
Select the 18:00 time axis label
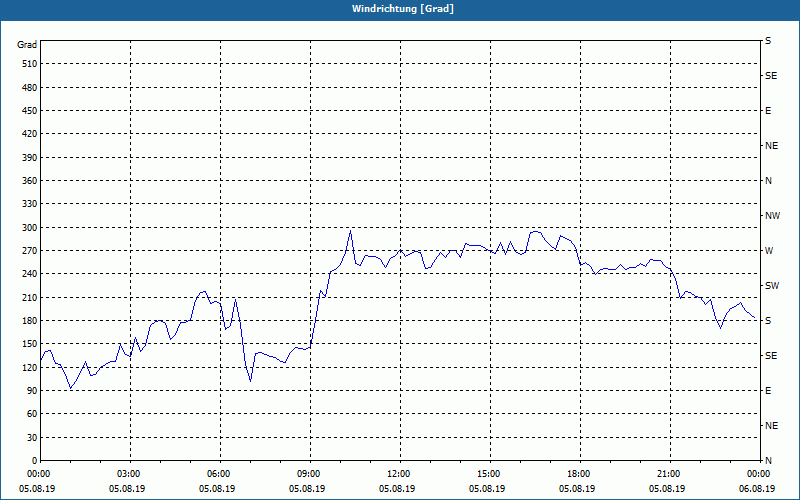pyautogui.click(x=578, y=474)
